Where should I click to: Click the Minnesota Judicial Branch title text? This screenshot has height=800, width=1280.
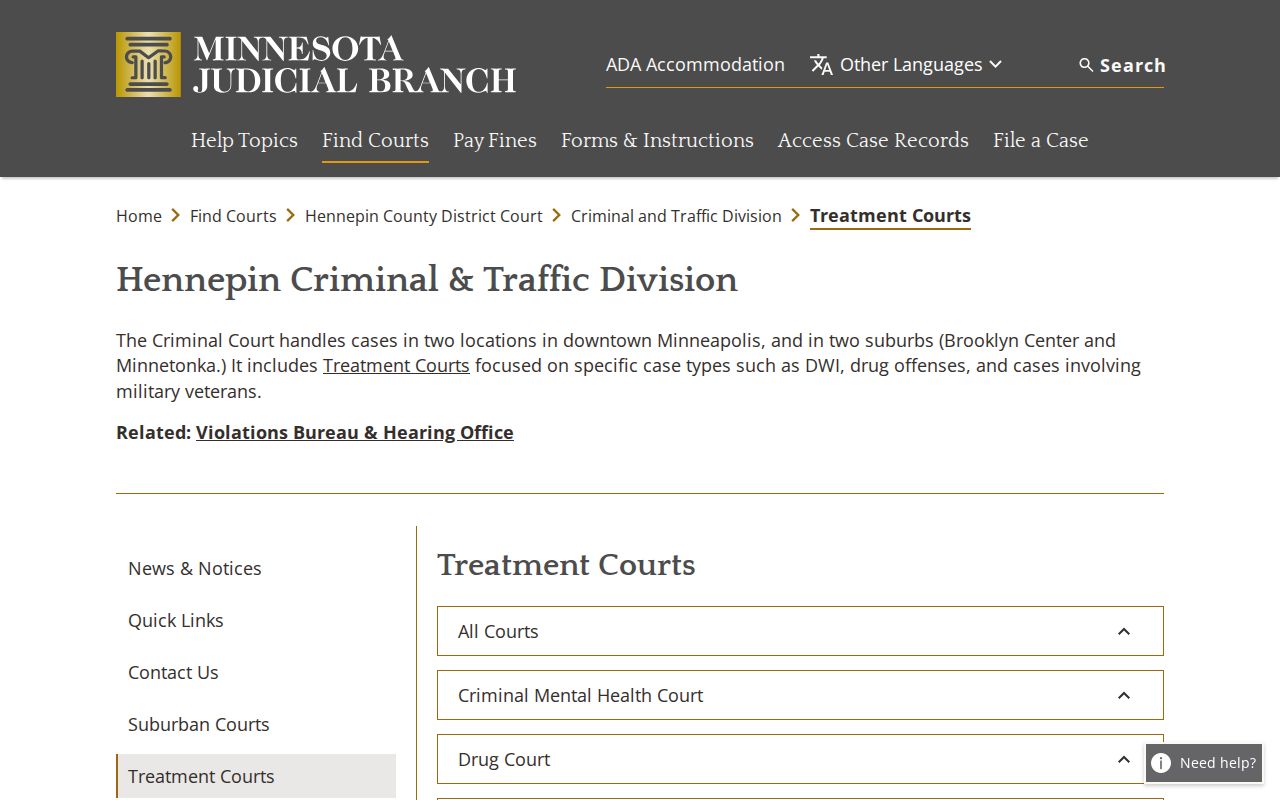click(x=355, y=65)
